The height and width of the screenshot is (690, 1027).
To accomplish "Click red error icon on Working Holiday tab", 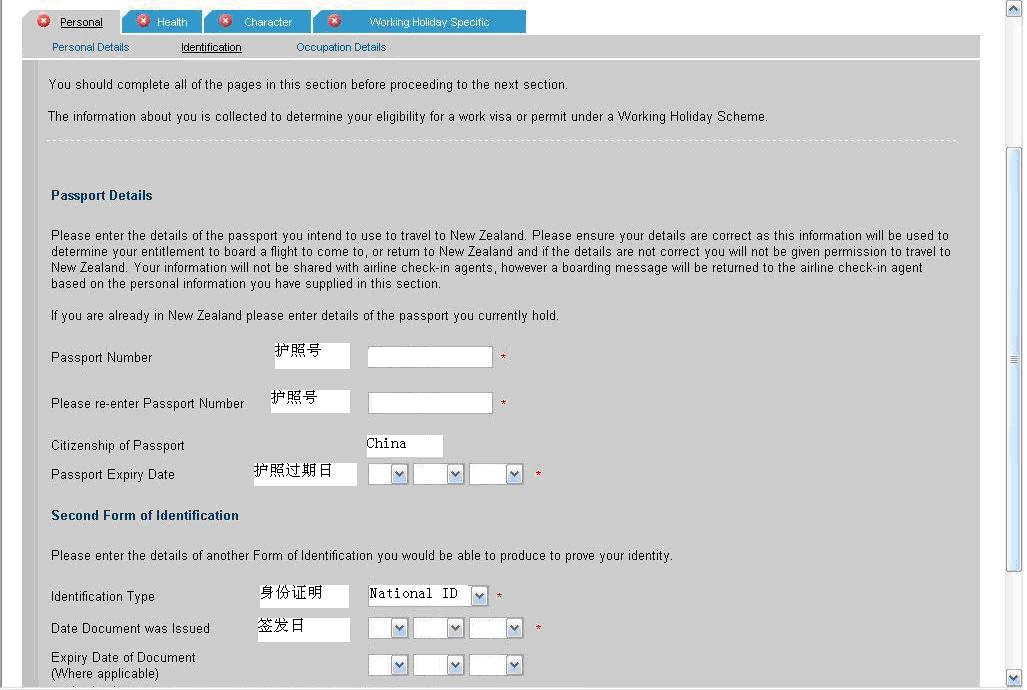I will click(334, 21).
